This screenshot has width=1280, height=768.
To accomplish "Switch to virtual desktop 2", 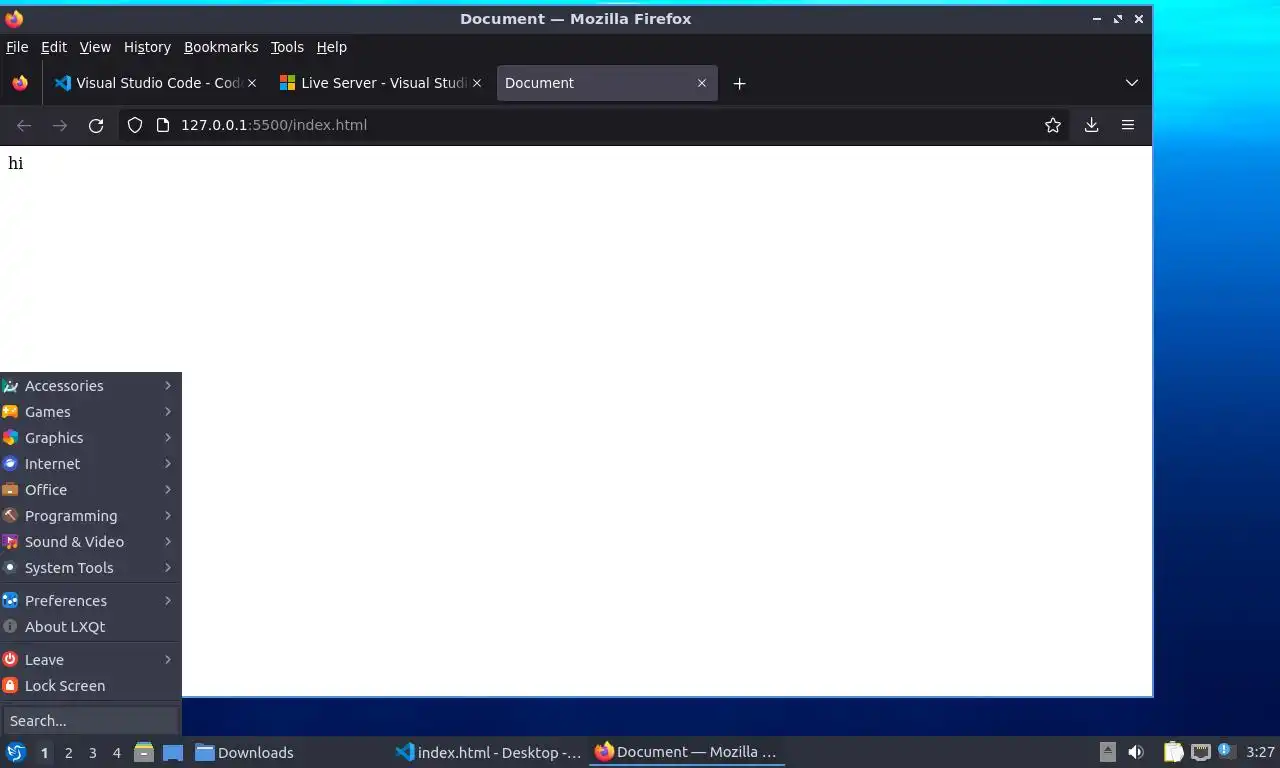I will point(68,753).
